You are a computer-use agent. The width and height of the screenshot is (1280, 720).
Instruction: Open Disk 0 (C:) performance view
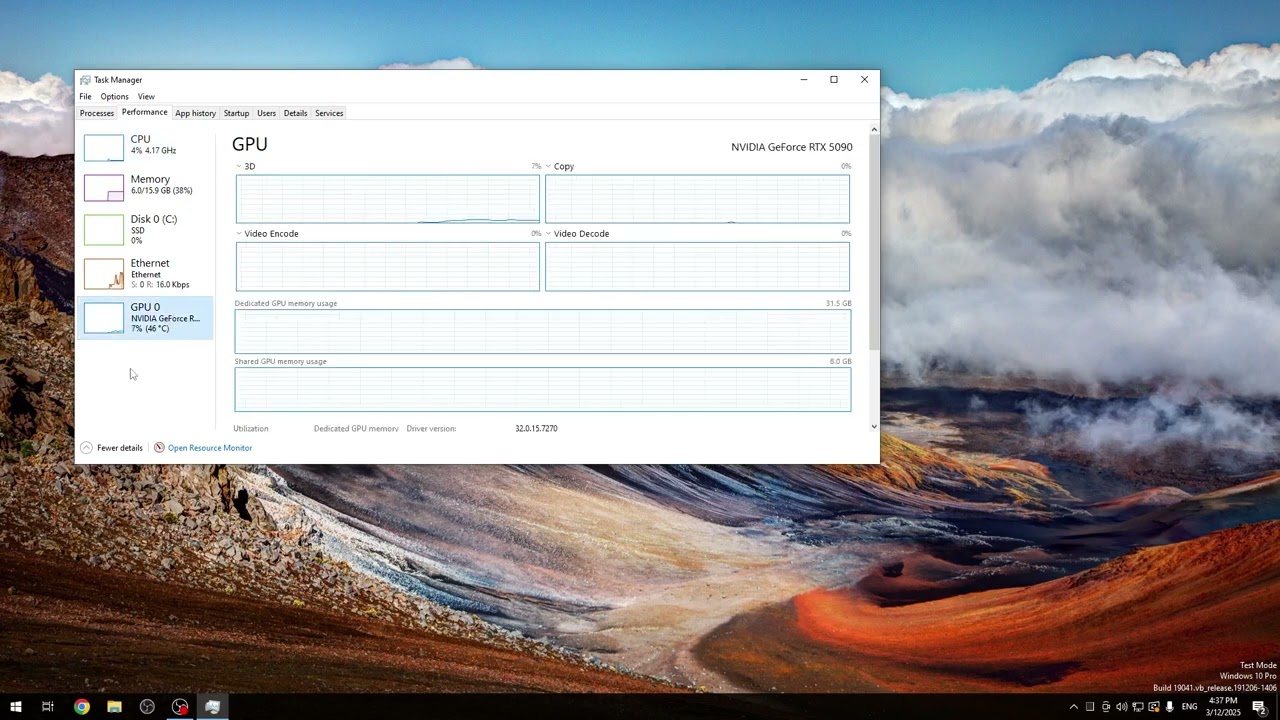145,229
